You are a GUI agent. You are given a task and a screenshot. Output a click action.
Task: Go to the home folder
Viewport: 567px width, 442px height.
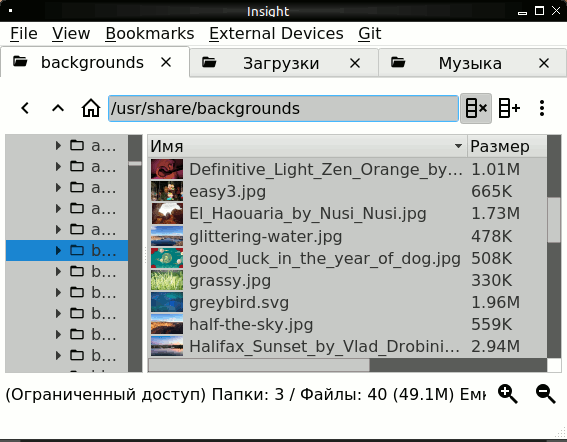[90, 108]
